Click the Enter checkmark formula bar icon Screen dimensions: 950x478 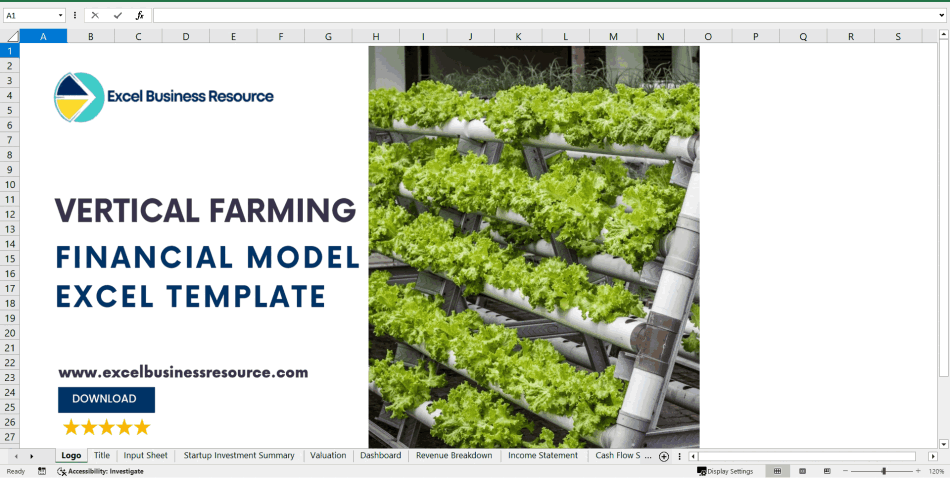coord(118,15)
